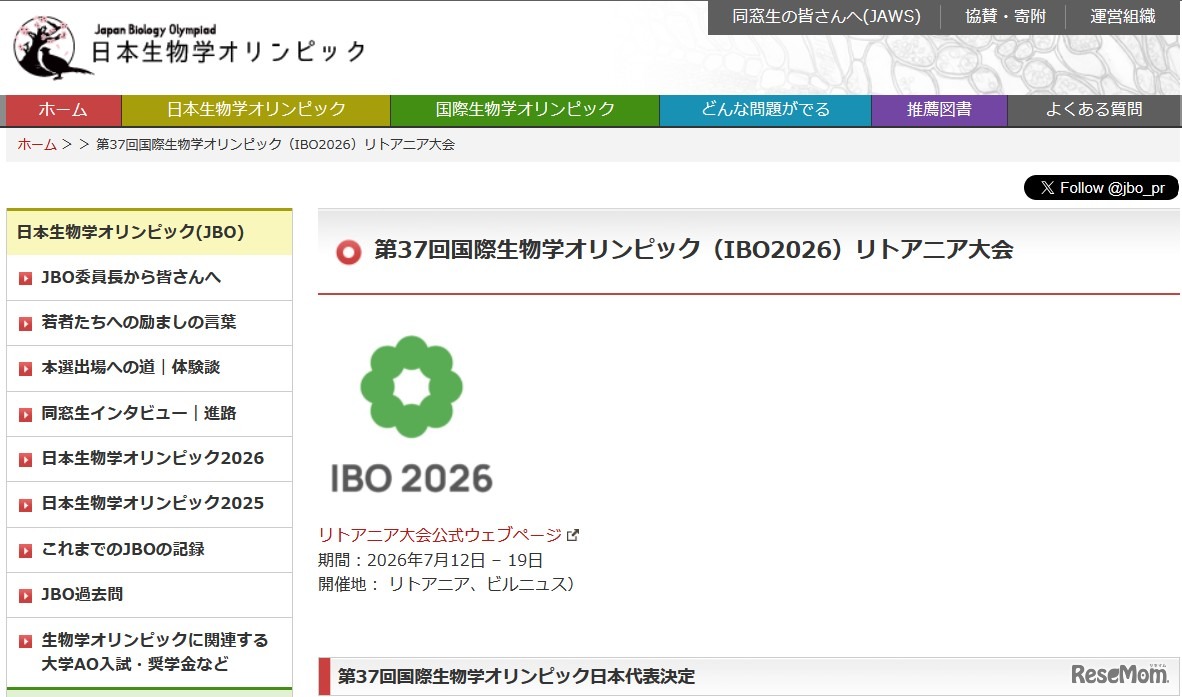Click the red arrow icon beside 日本生物学オリンピック2026
Screen dimensions: 1182x697
26,460
